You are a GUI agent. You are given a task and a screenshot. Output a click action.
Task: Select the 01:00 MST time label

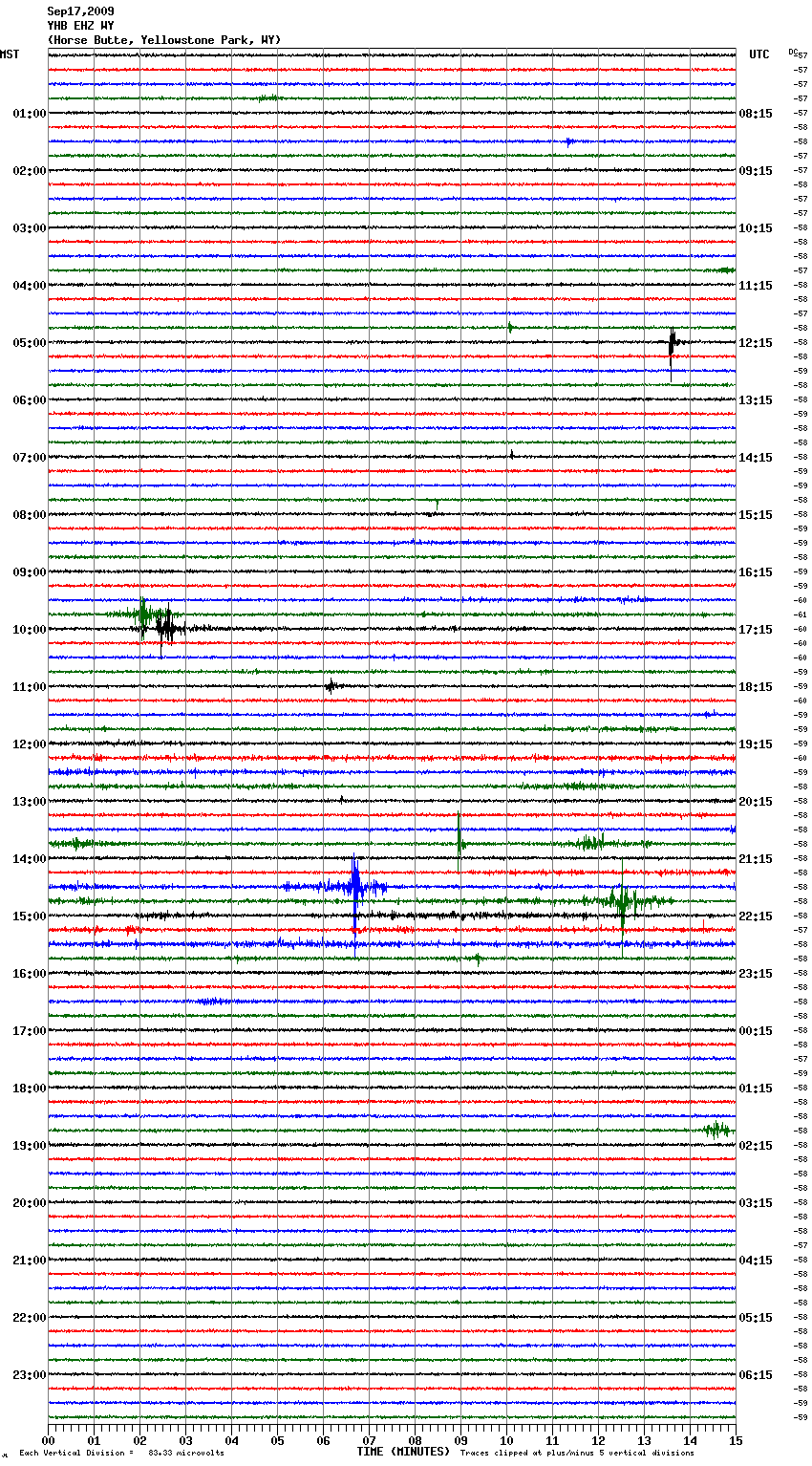coord(30,114)
